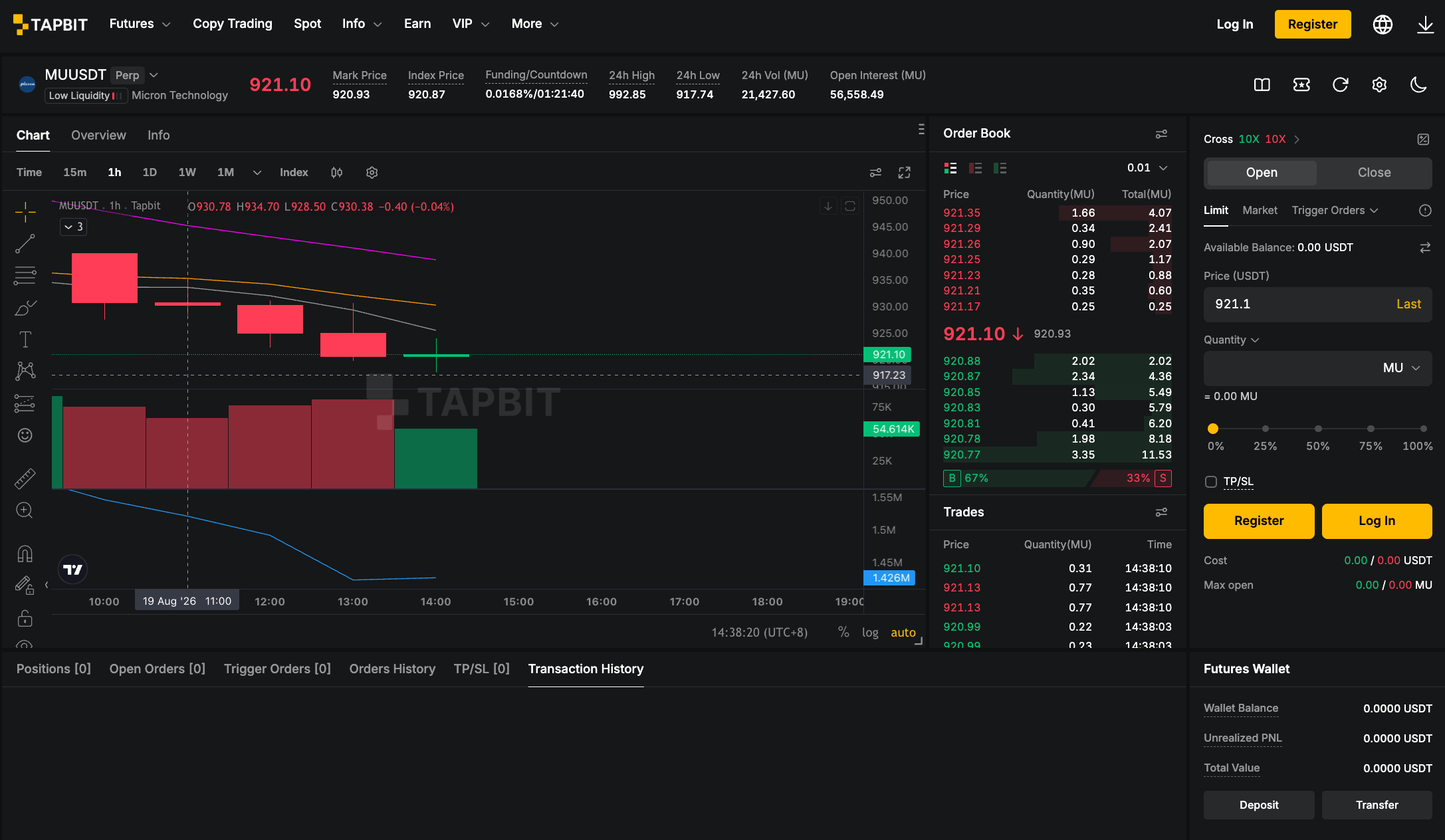Toggle log scale on chart
The width and height of the screenshot is (1445, 840).
(x=870, y=633)
